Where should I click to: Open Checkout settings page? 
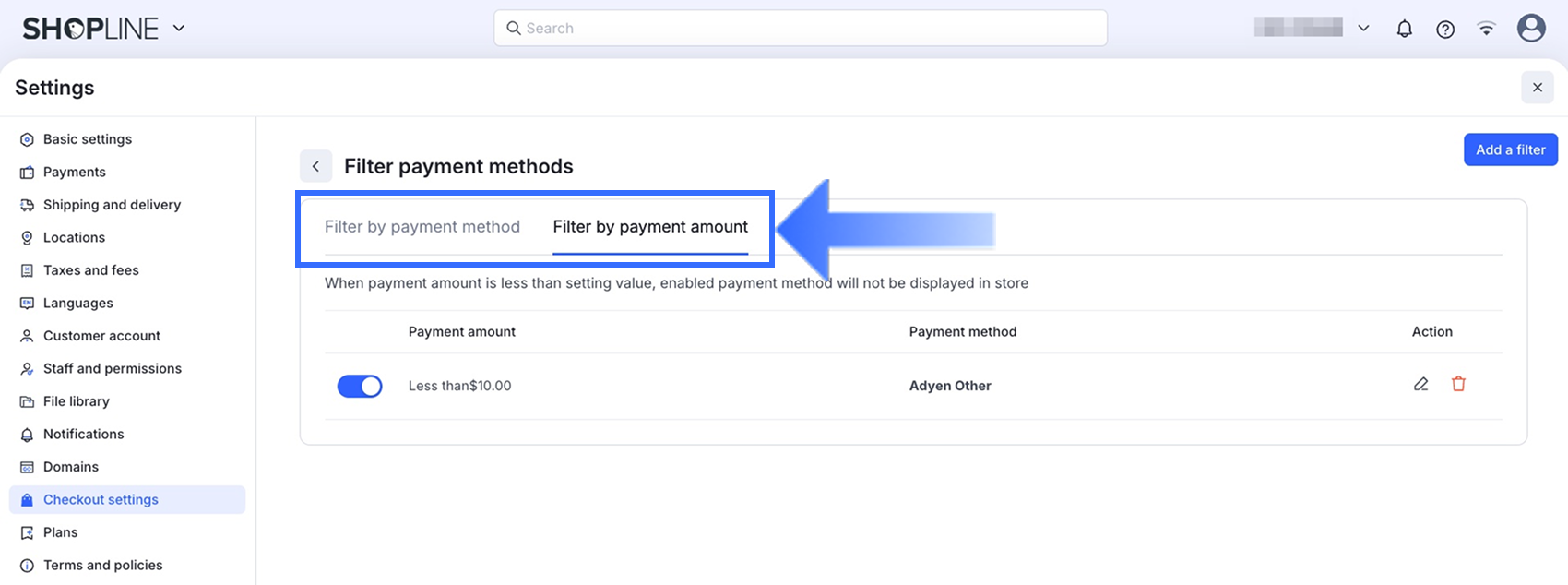coord(101,499)
